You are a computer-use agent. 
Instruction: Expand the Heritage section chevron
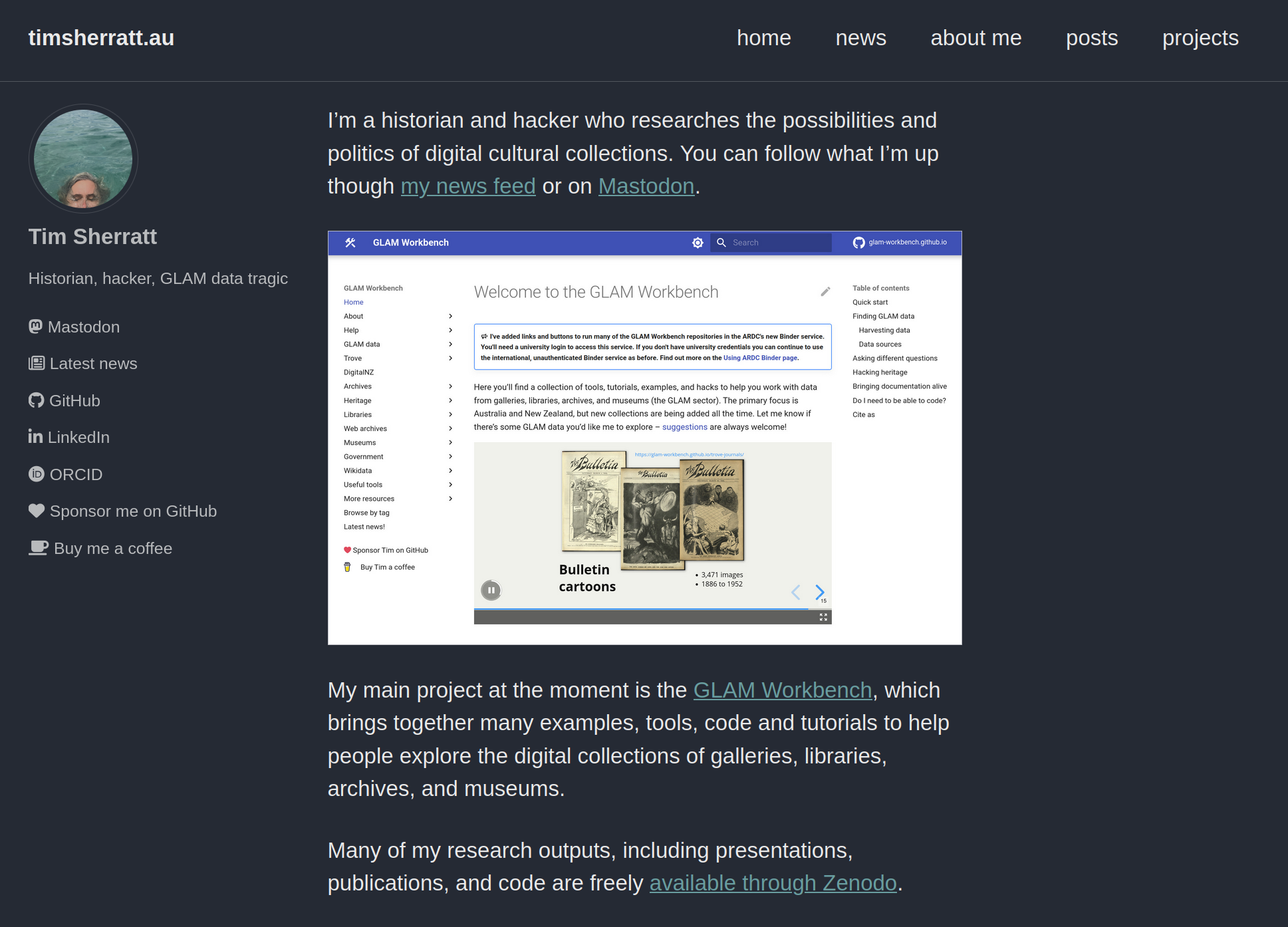[x=450, y=400]
